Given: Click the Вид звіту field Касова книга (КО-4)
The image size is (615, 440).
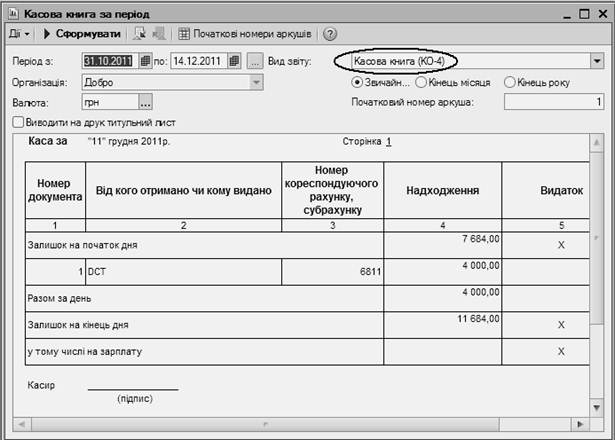Looking at the screenshot, I should pyautogui.click(x=470, y=61).
